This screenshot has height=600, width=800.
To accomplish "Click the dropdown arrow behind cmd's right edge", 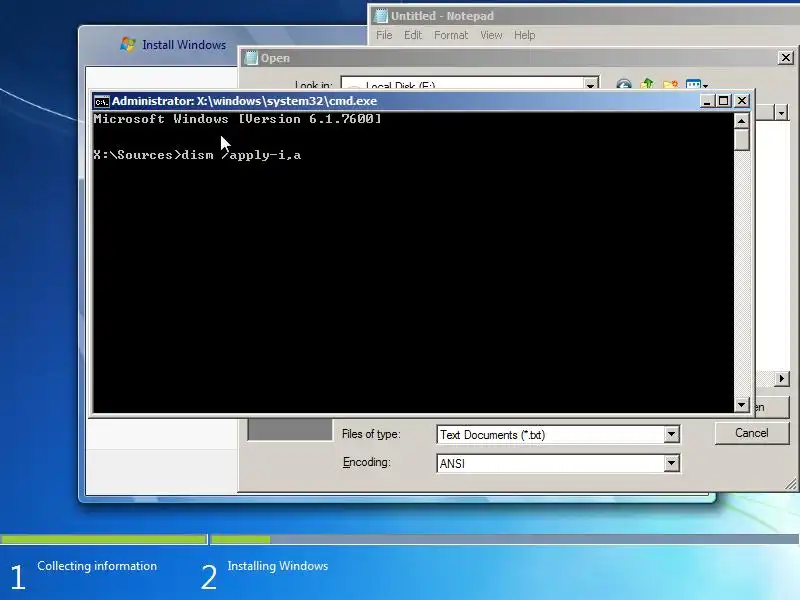I will tap(782, 112).
